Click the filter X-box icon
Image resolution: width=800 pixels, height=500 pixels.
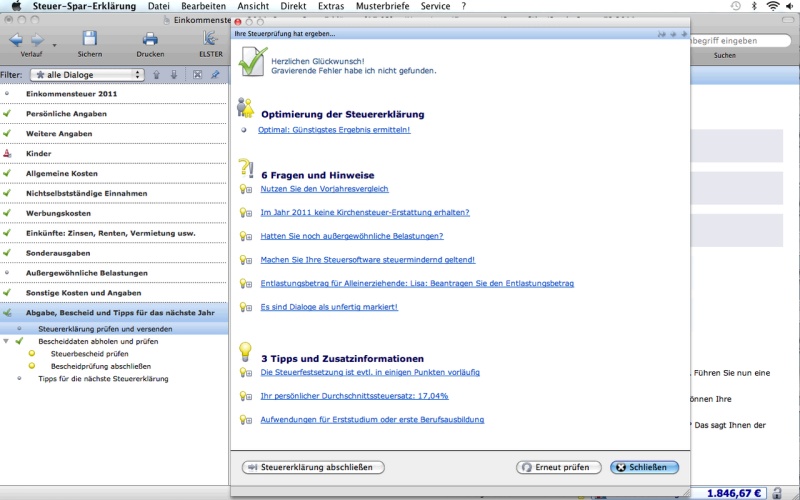click(x=197, y=74)
